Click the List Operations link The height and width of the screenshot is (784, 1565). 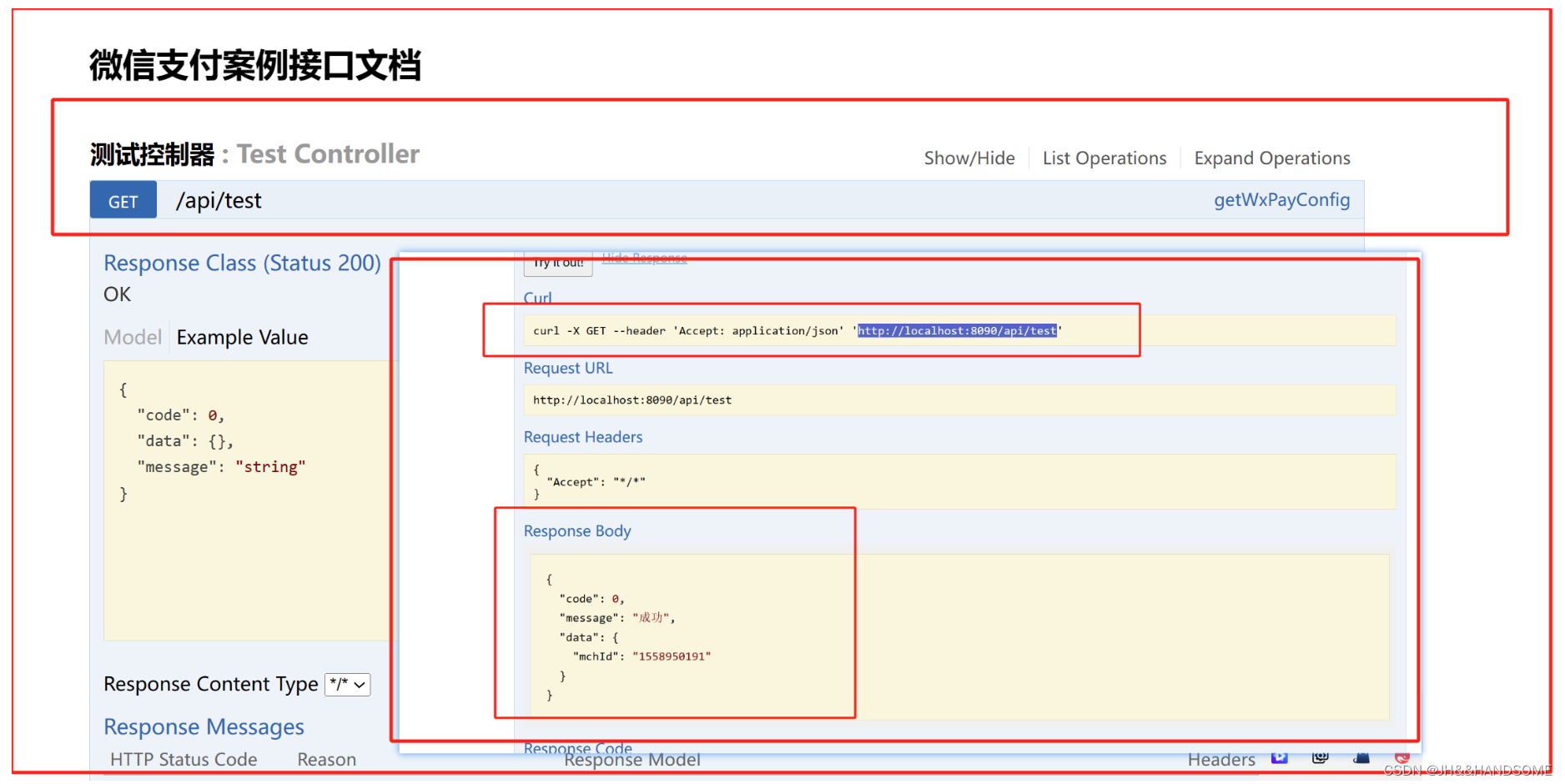coord(1105,158)
